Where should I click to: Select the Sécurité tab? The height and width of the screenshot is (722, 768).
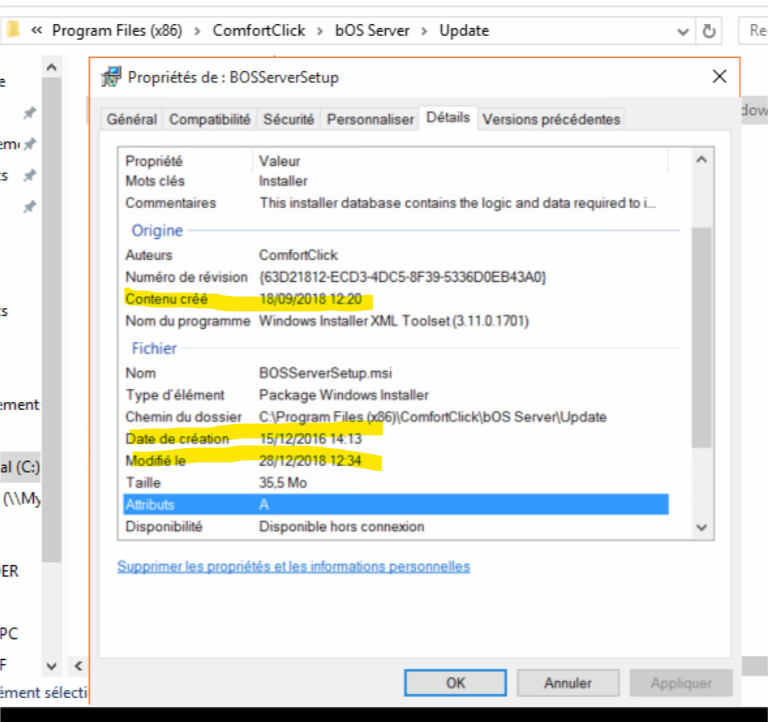tap(288, 119)
